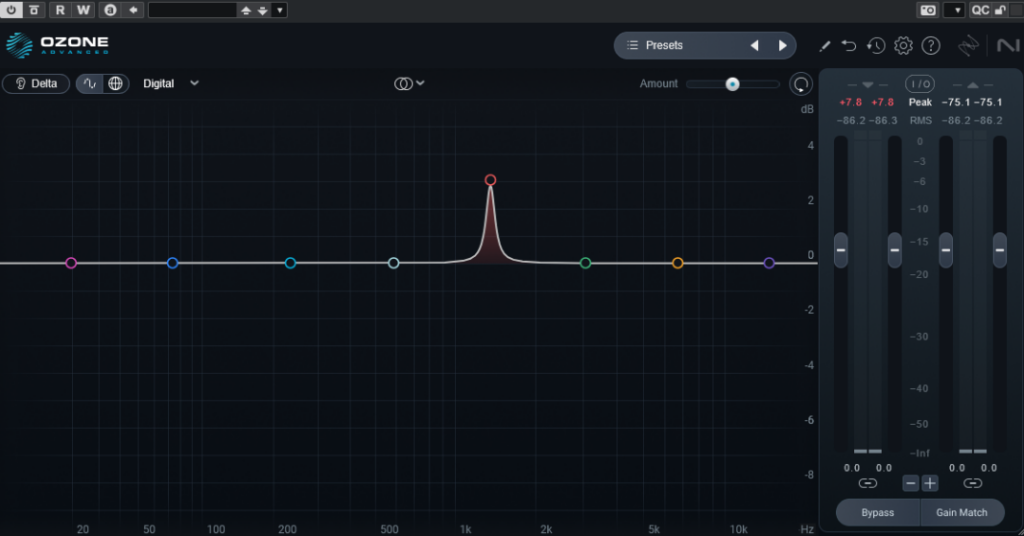
Task: Select the globe icon EQ mode
Action: coord(116,84)
